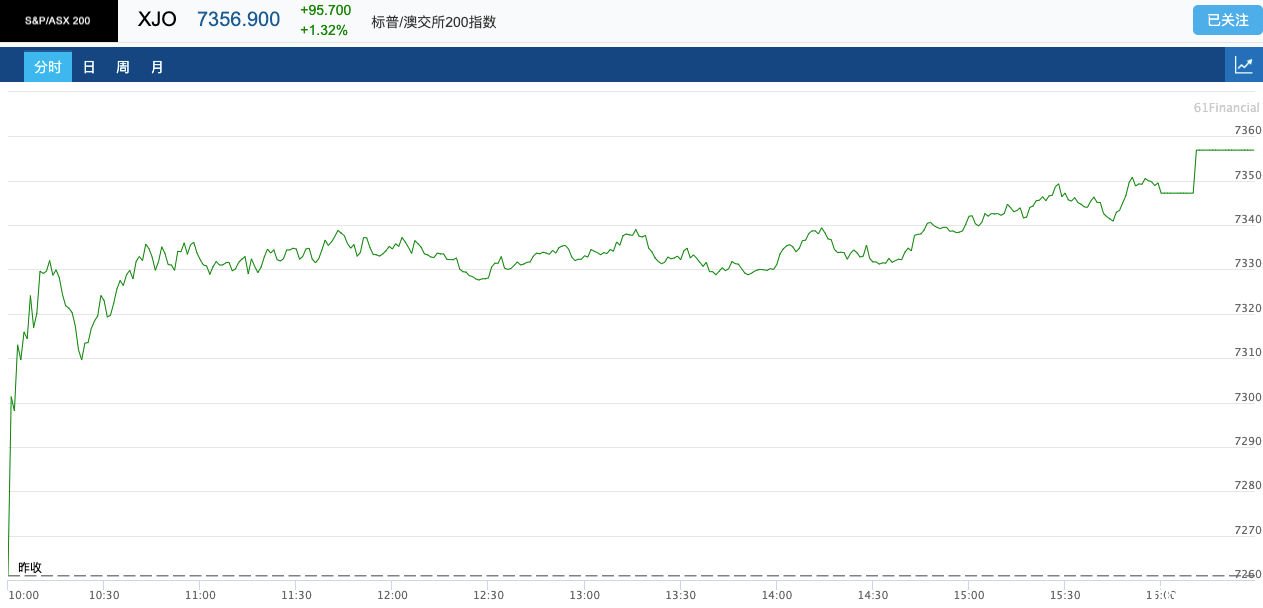Click the 7360 price axis label

point(1248,130)
